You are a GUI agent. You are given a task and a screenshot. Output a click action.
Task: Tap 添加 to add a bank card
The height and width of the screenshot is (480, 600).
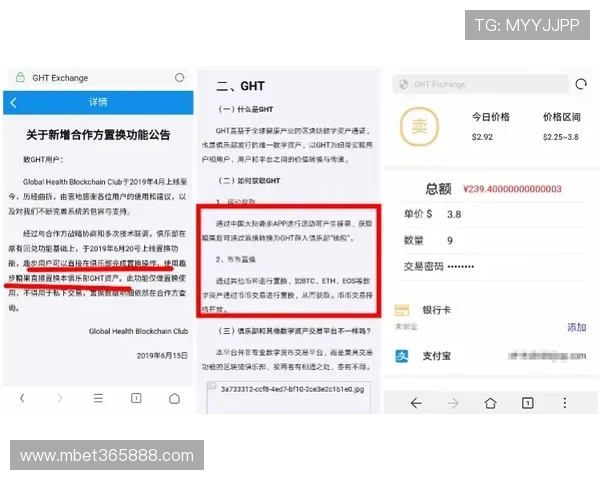point(577,327)
